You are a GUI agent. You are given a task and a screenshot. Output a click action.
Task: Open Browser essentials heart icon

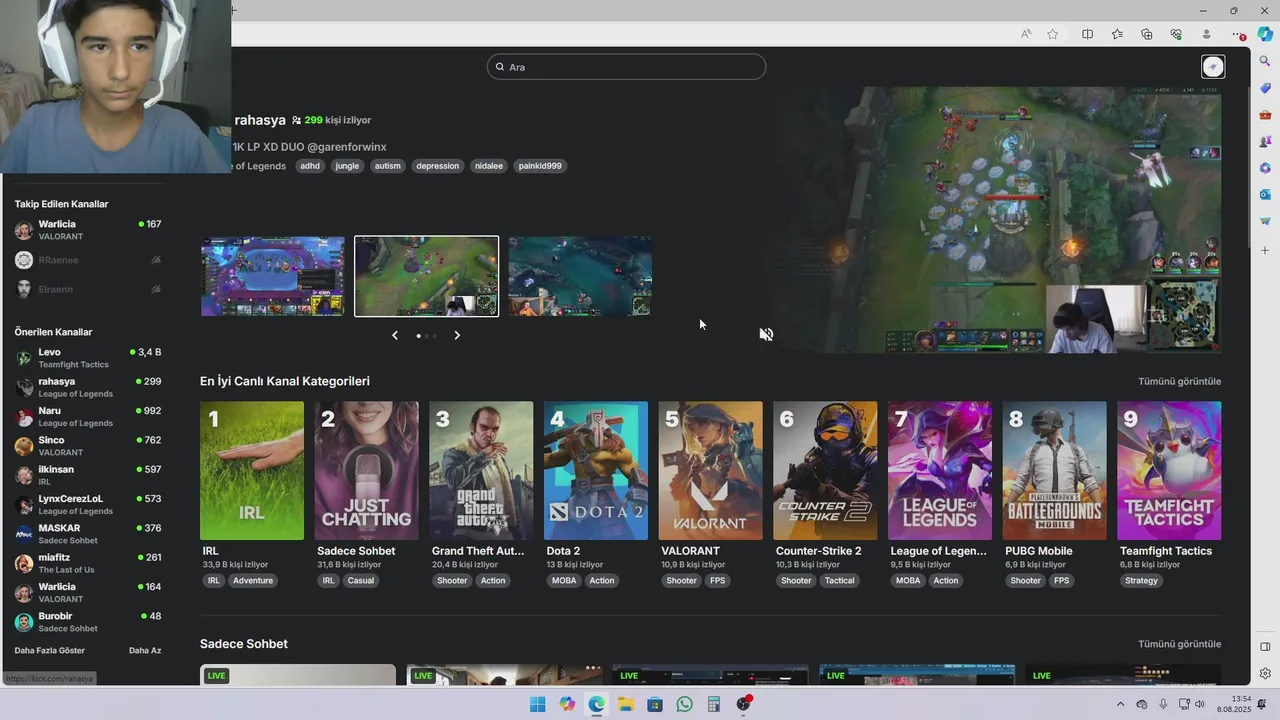coord(1176,34)
